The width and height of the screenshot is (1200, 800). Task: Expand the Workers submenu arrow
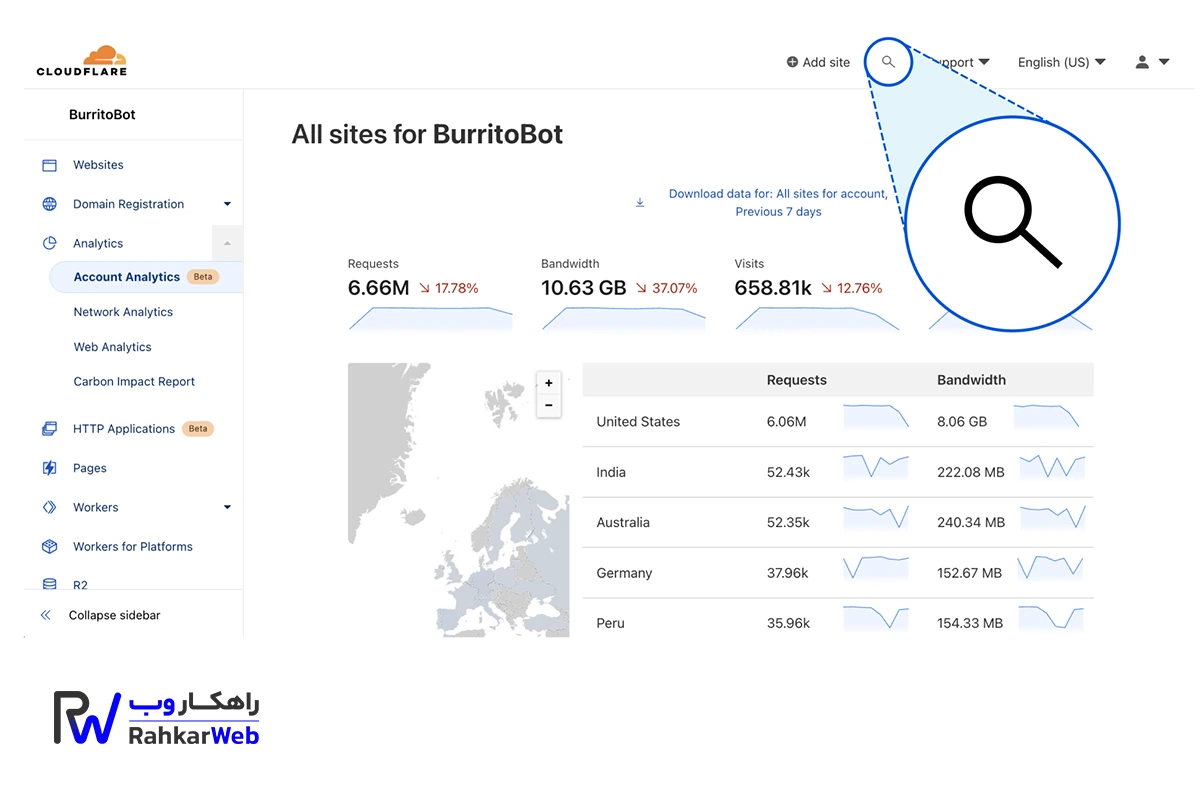coord(227,507)
